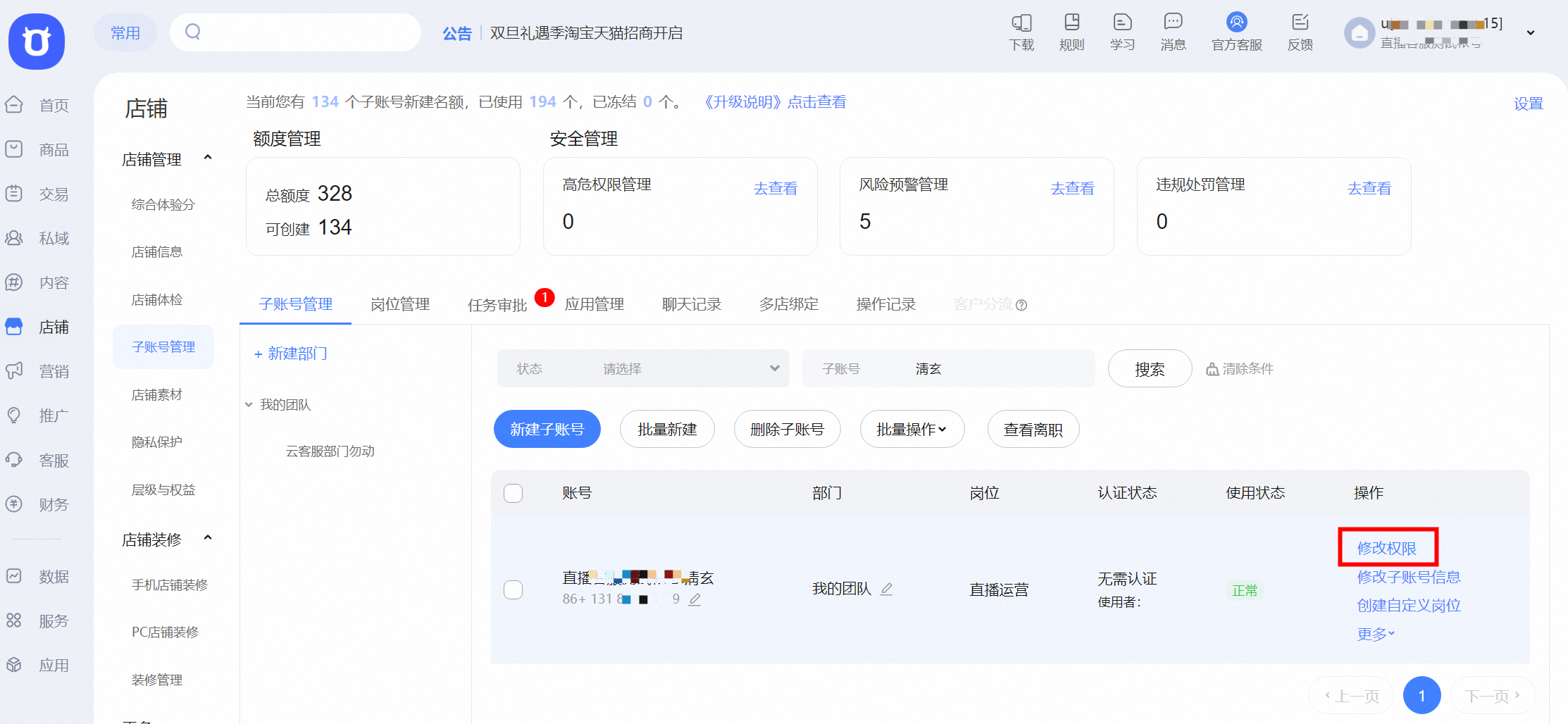
Task: Open 商品 in the sidebar
Action: [37, 150]
